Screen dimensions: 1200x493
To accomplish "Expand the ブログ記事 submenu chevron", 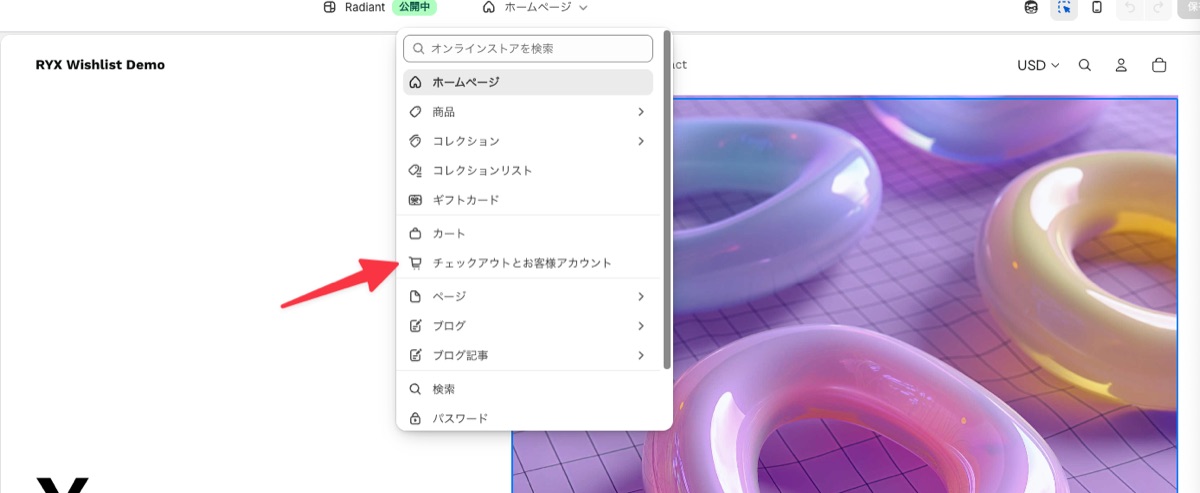I will (x=641, y=355).
